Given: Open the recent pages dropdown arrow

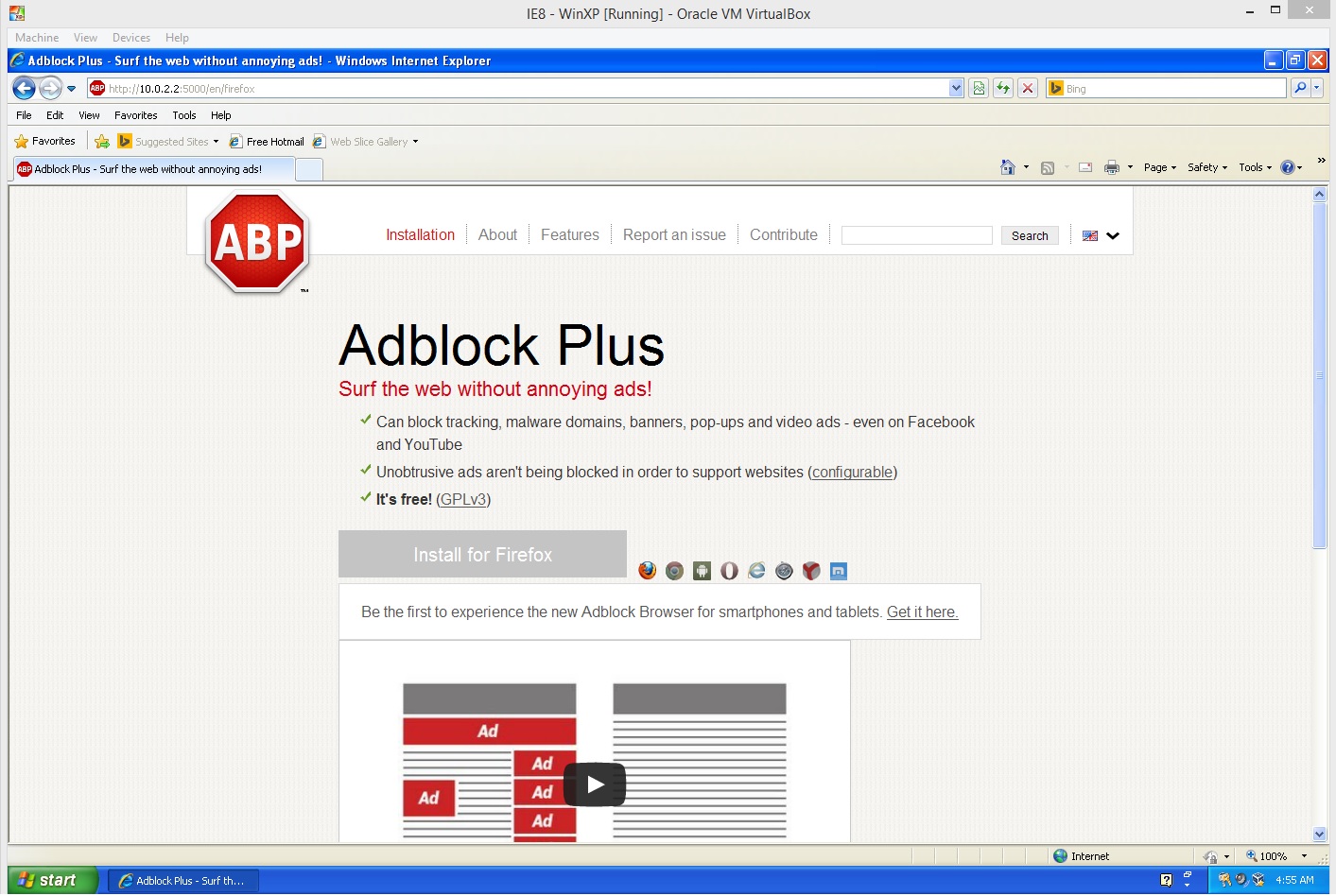Looking at the screenshot, I should tap(71, 89).
